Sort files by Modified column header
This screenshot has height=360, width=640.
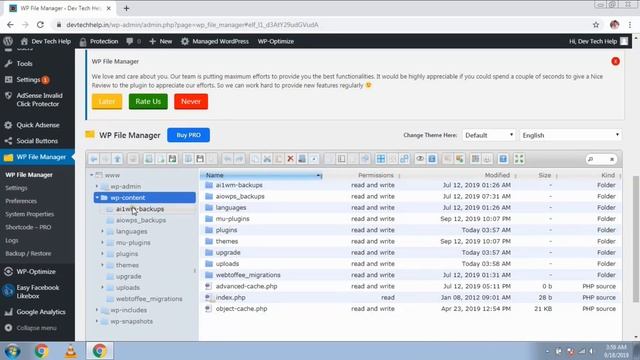pyautogui.click(x=497, y=175)
